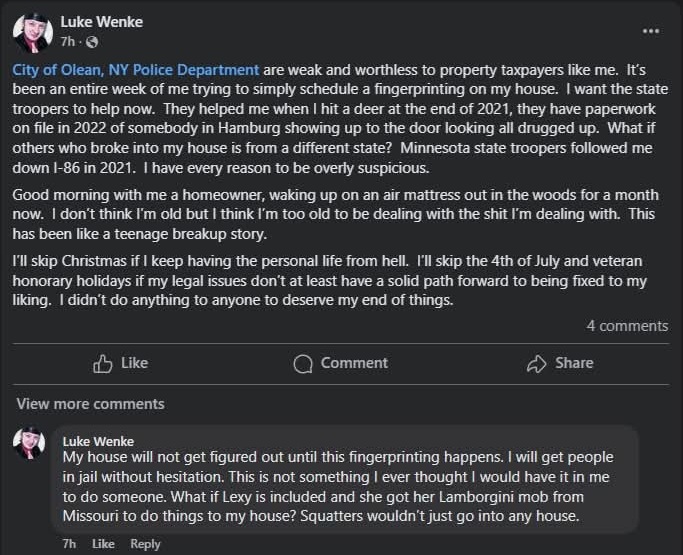Click the Comment text label under the post
The width and height of the screenshot is (683, 555).
(x=354, y=363)
